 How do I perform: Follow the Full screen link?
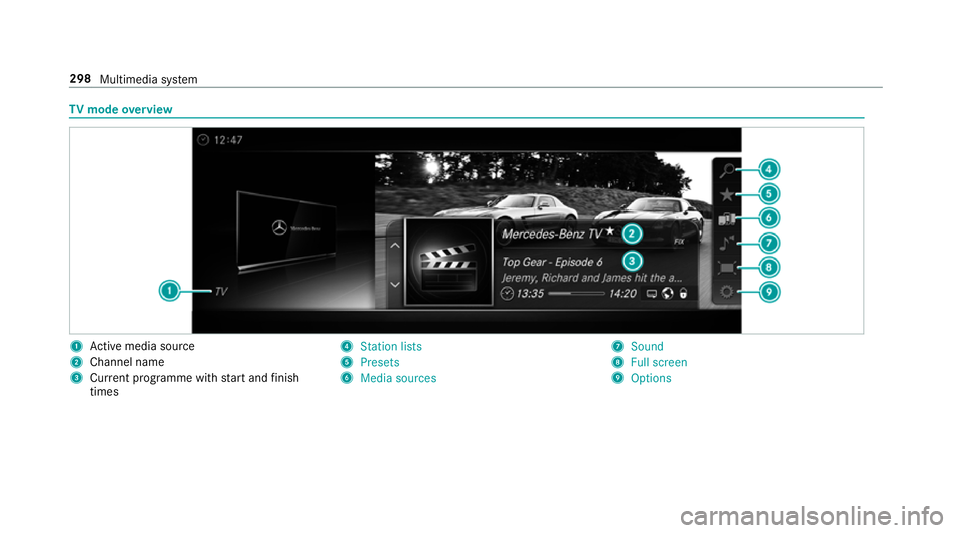(x=659, y=362)
